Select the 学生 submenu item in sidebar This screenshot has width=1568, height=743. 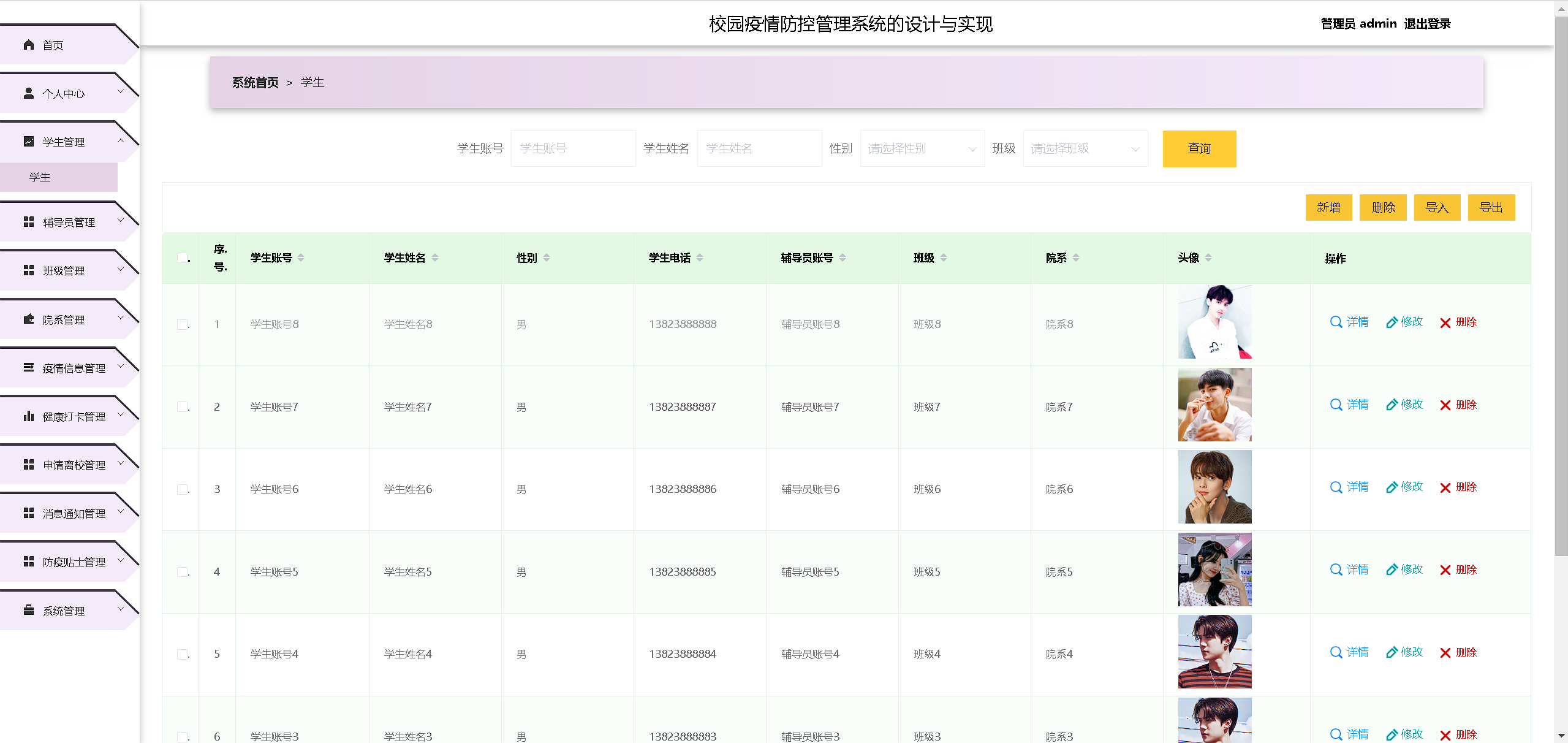coord(40,177)
